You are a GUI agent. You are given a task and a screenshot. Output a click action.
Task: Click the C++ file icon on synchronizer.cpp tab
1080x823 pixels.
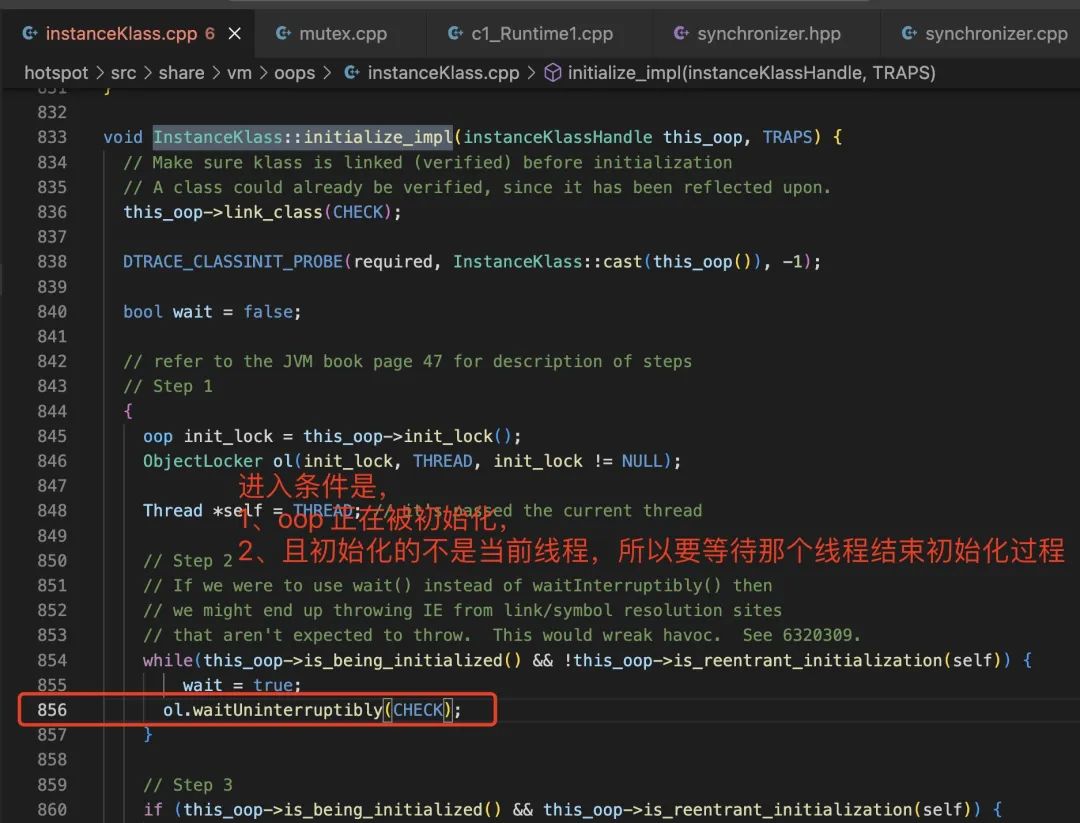[908, 33]
